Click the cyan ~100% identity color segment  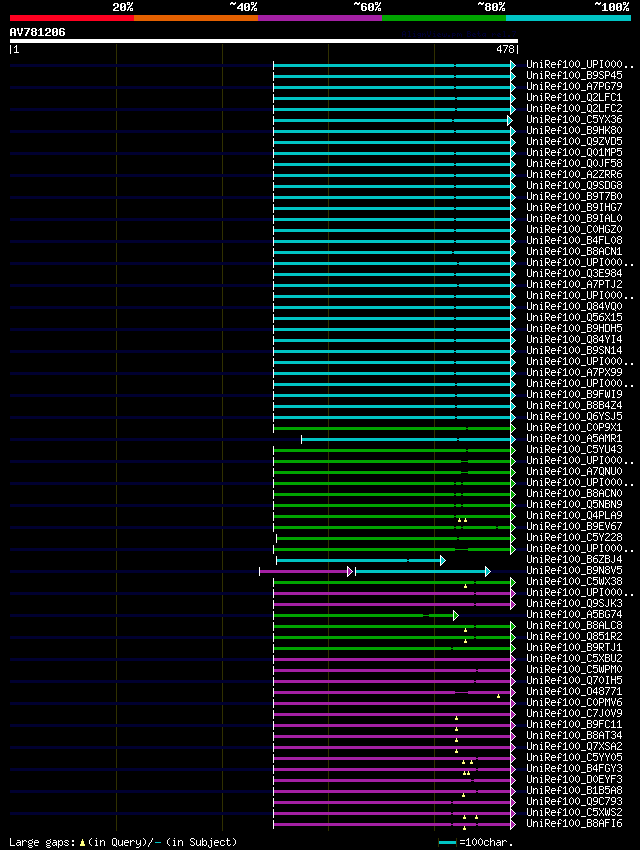[x=568, y=18]
